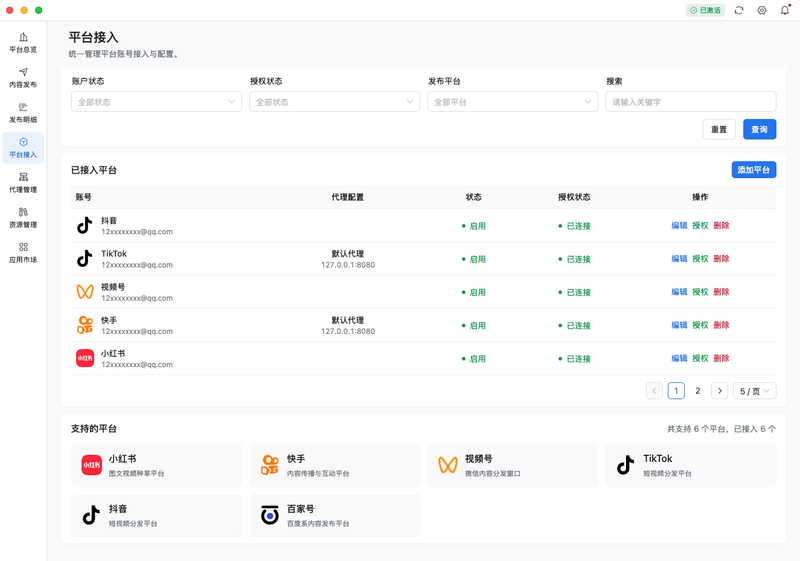
Task: Click the 快手 icon in supported platforms
Action: coord(270,465)
